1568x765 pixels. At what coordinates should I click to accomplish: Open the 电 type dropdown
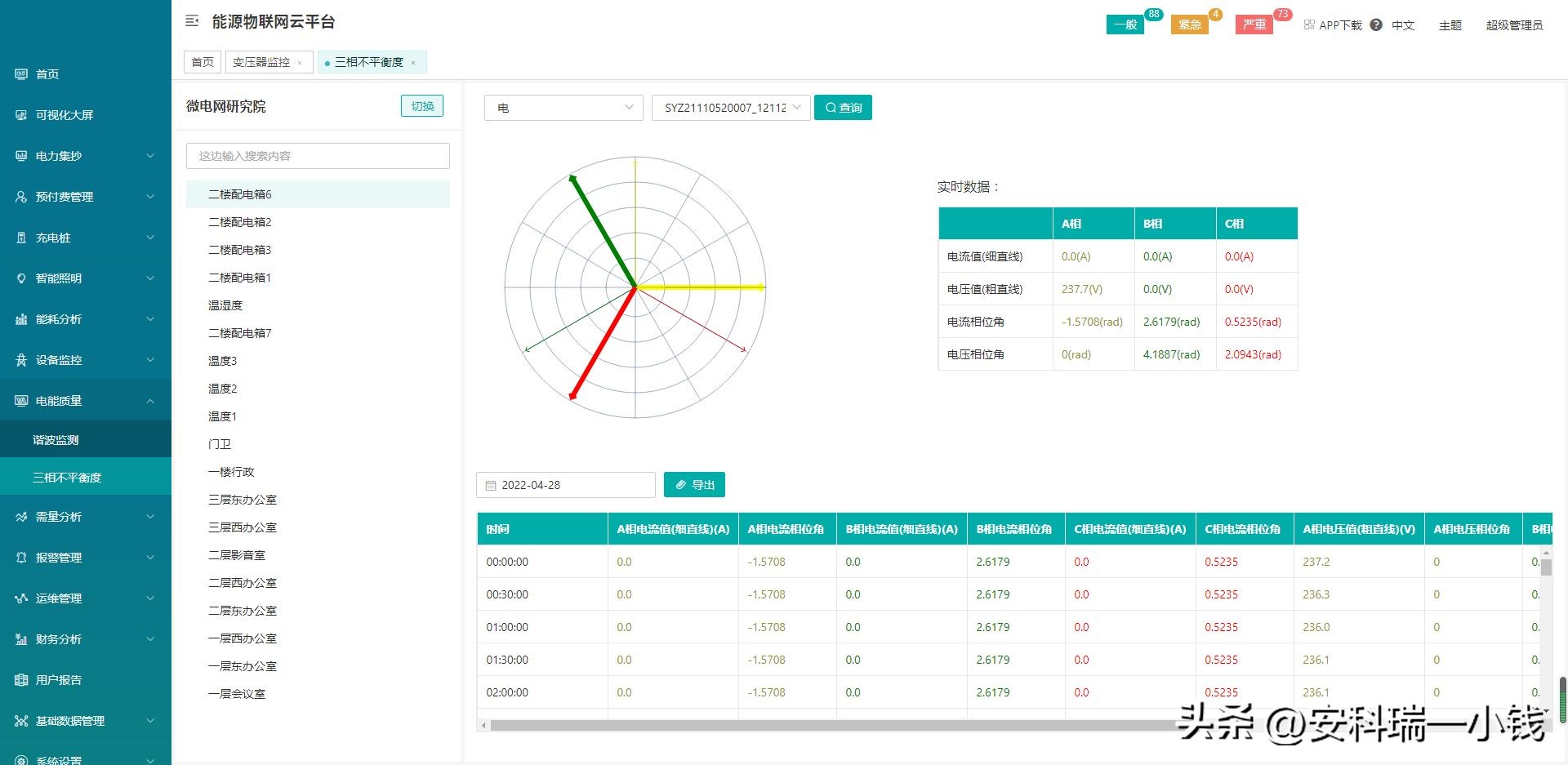[564, 108]
